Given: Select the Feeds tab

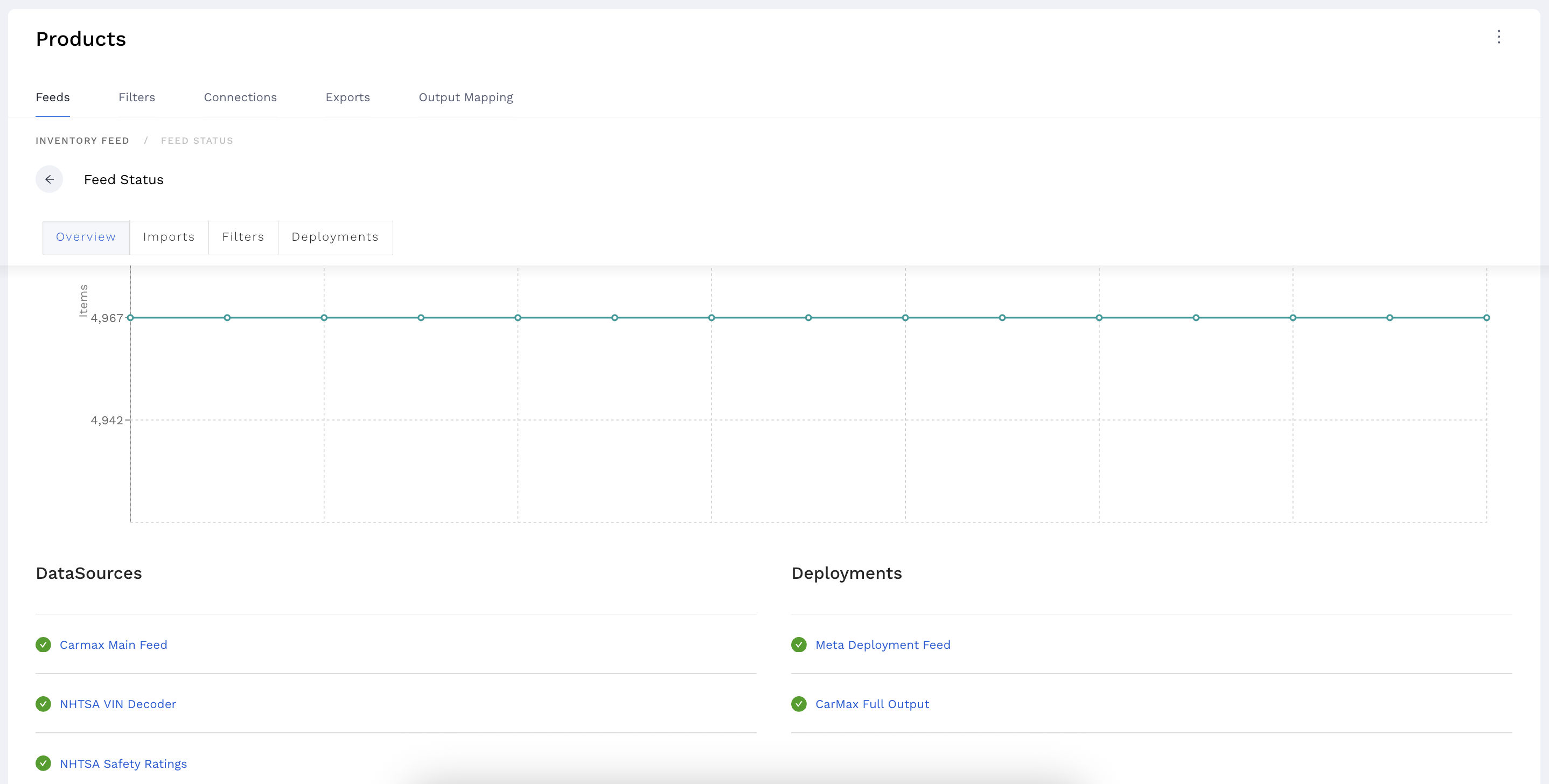Looking at the screenshot, I should tap(52, 97).
